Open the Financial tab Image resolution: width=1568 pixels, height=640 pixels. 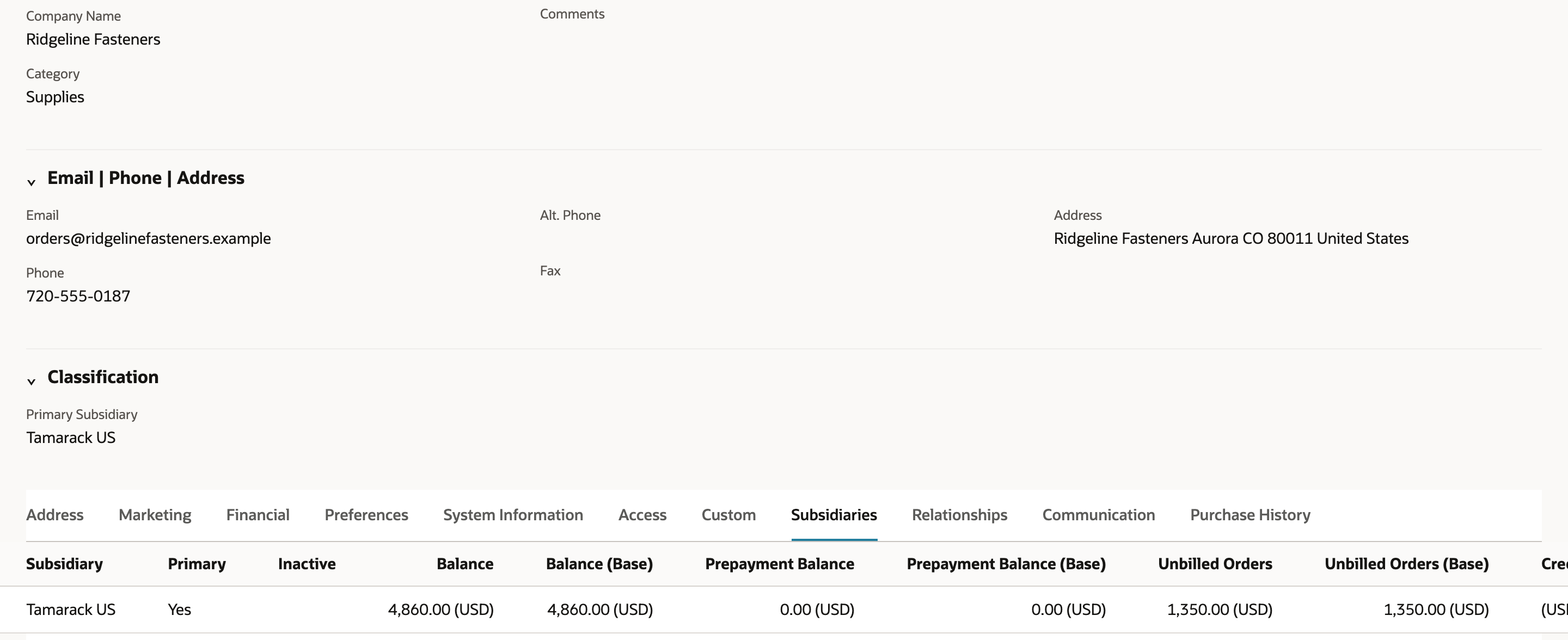click(258, 515)
